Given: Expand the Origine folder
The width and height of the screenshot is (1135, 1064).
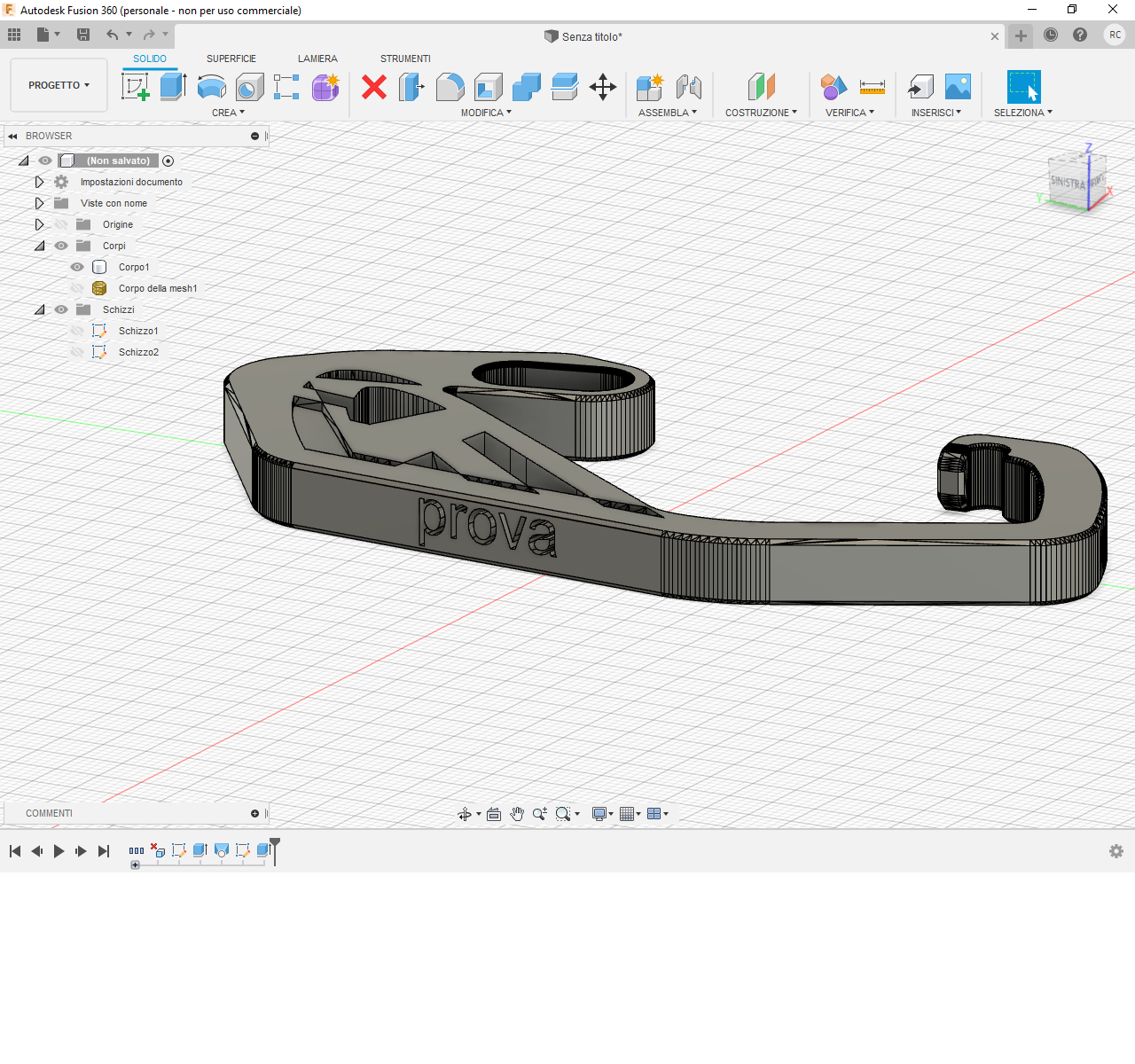Looking at the screenshot, I should pos(39,224).
